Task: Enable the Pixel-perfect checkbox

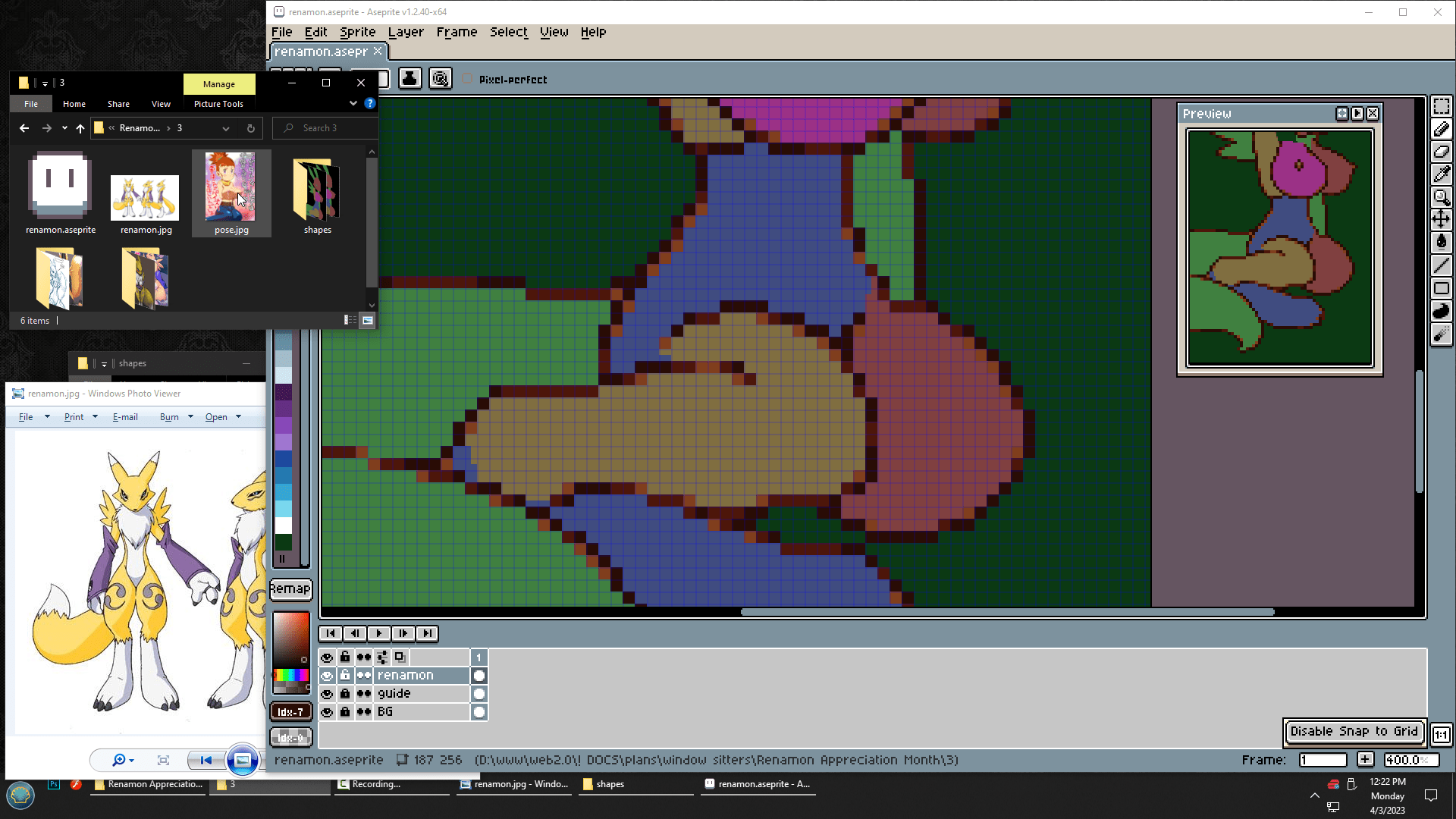Action: point(467,79)
